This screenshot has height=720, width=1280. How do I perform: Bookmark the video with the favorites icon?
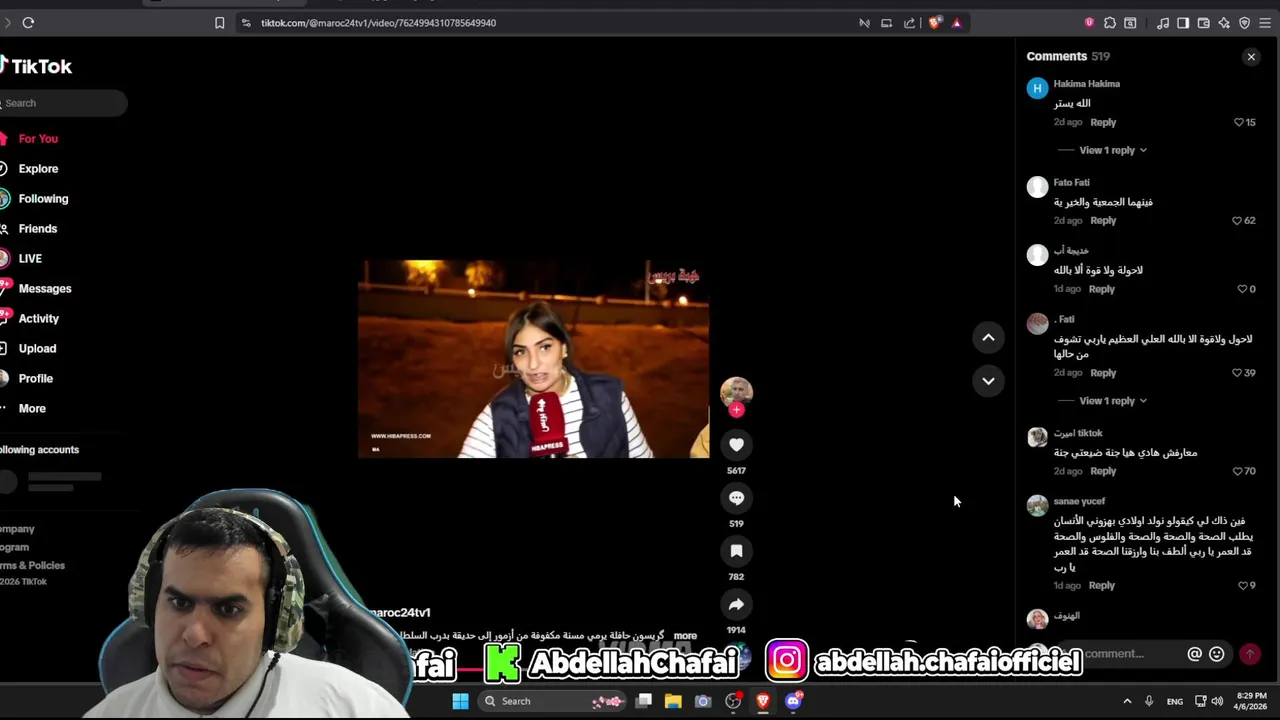click(x=736, y=551)
